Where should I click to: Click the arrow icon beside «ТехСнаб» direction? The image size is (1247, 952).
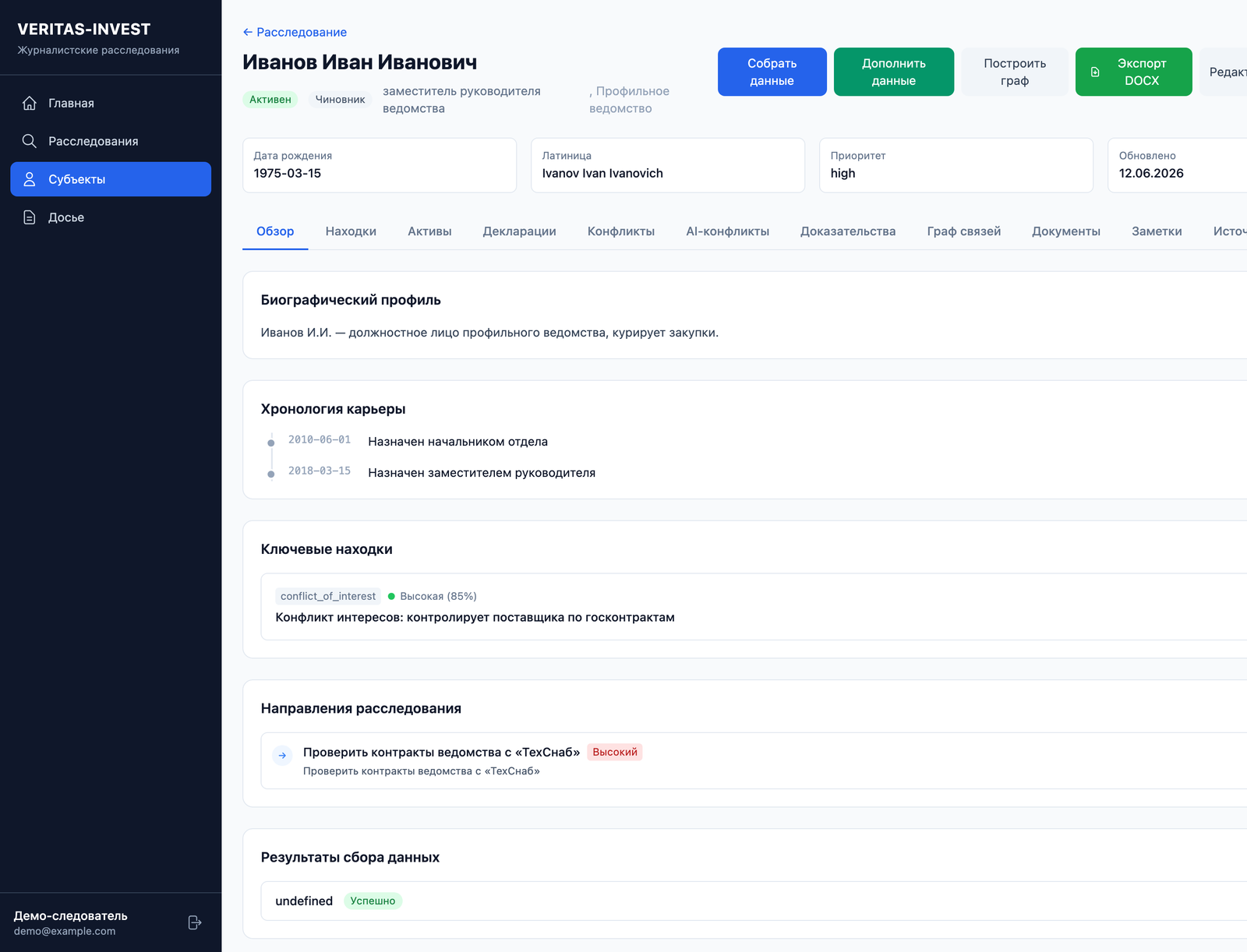point(282,755)
